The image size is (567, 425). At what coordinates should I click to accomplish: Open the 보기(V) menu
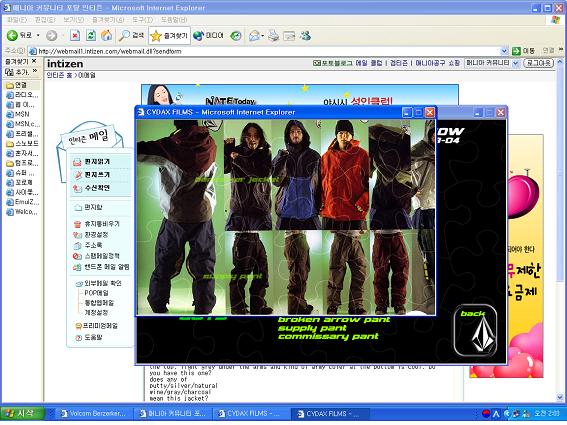click(73, 20)
